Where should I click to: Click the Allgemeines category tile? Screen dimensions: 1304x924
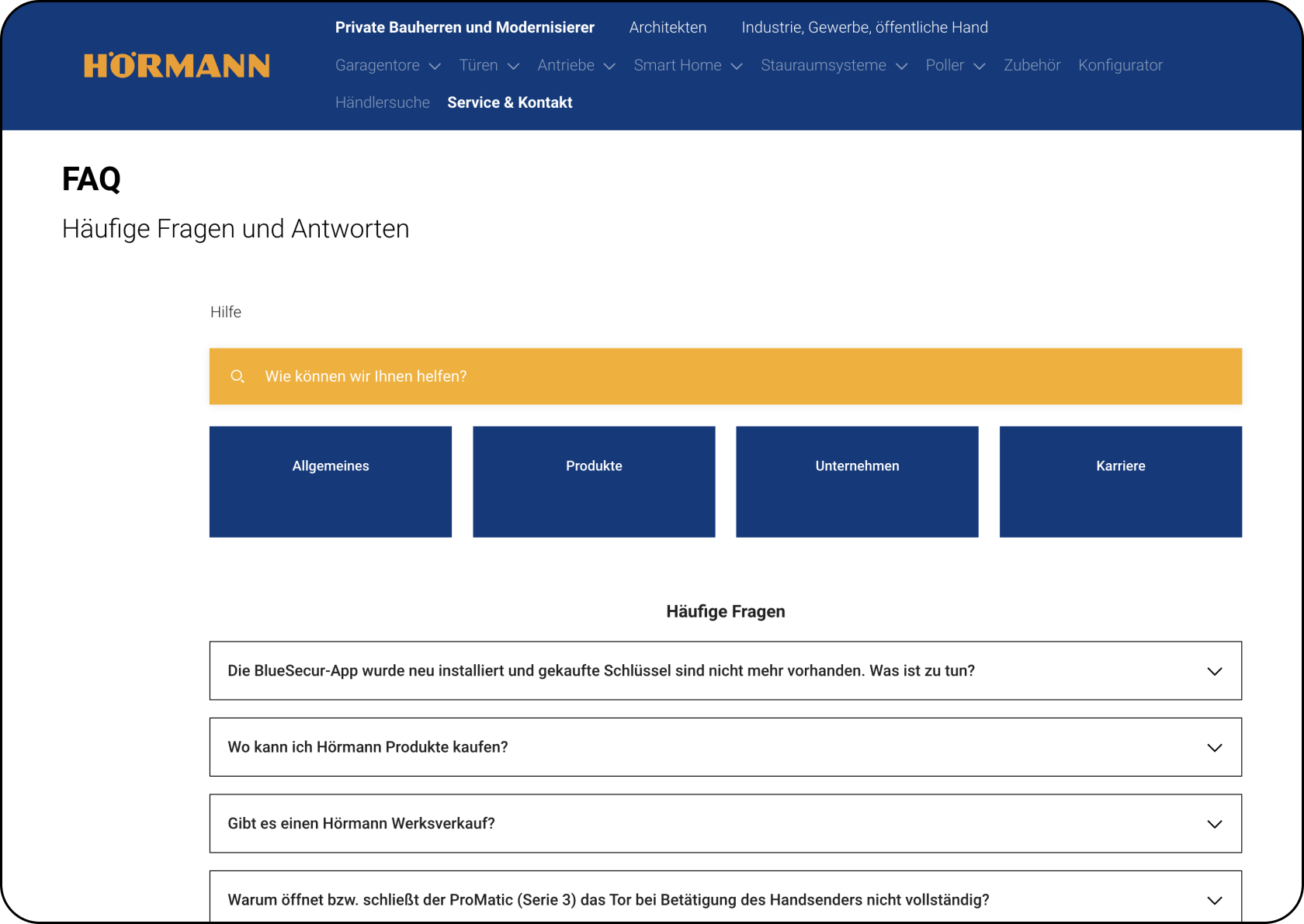click(331, 481)
